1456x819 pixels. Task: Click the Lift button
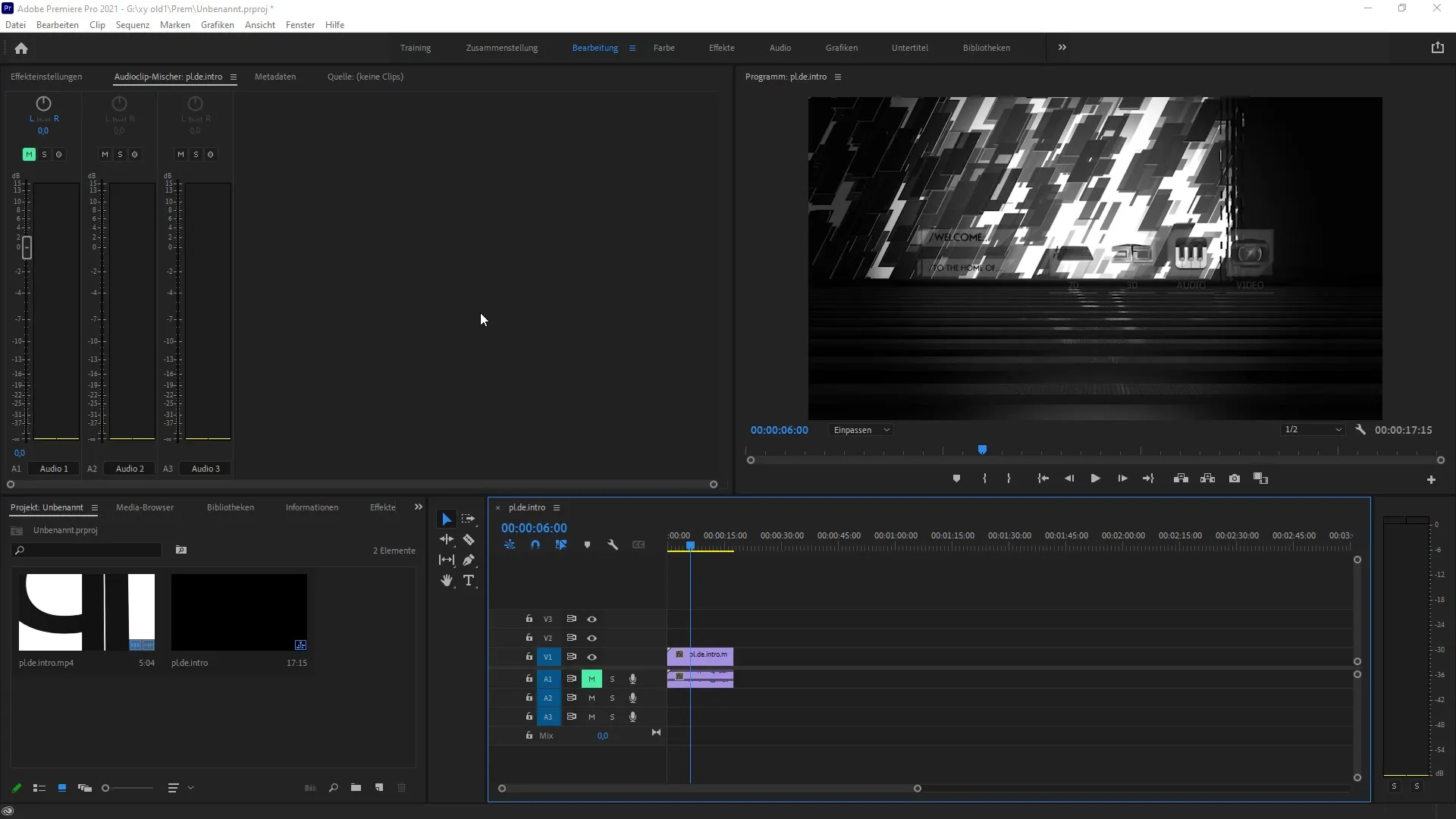tap(1181, 479)
